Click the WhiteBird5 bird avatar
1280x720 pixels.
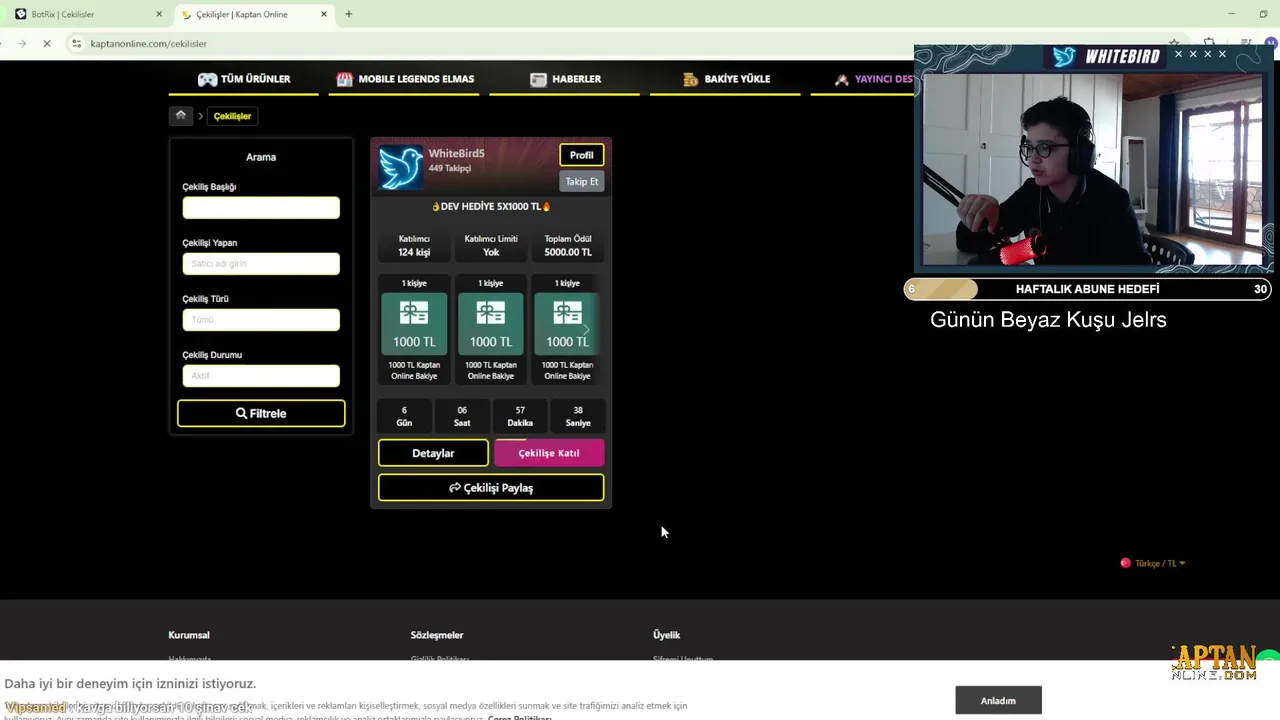pos(401,168)
